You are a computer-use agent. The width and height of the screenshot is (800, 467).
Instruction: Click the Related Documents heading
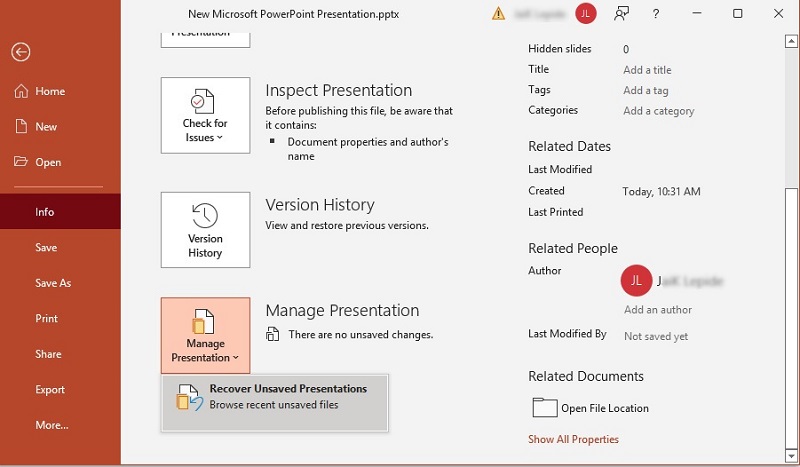pos(586,376)
